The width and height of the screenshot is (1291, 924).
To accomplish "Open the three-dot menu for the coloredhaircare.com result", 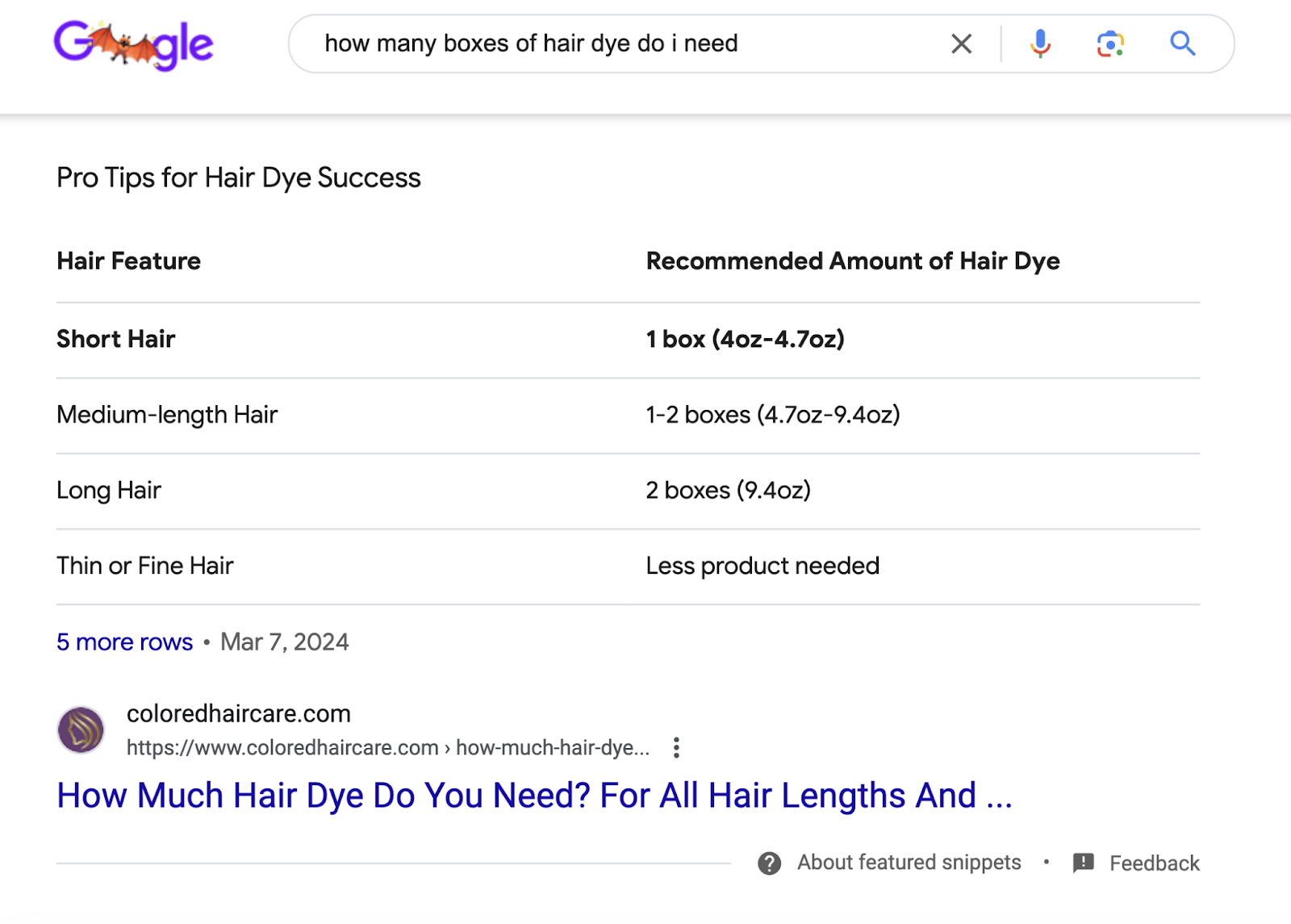I will click(x=676, y=747).
